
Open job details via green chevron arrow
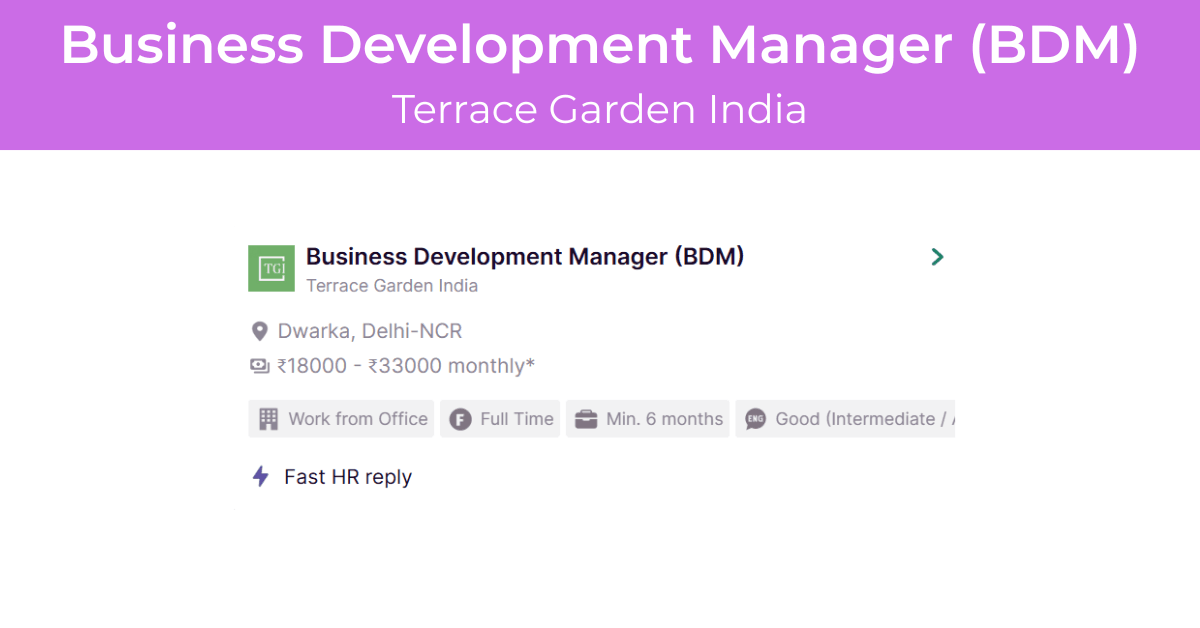(937, 257)
